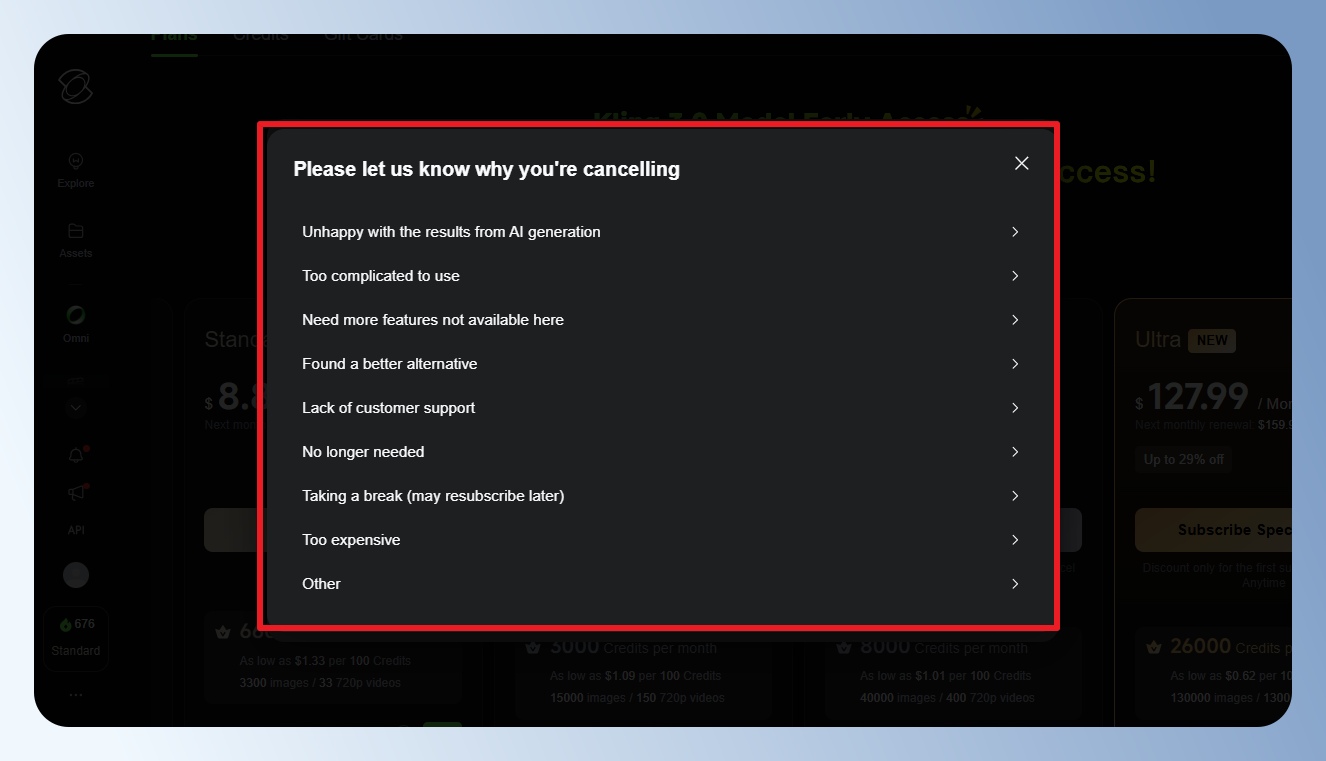Pick 'Need more features not available here'
1326x761 pixels.
click(433, 320)
